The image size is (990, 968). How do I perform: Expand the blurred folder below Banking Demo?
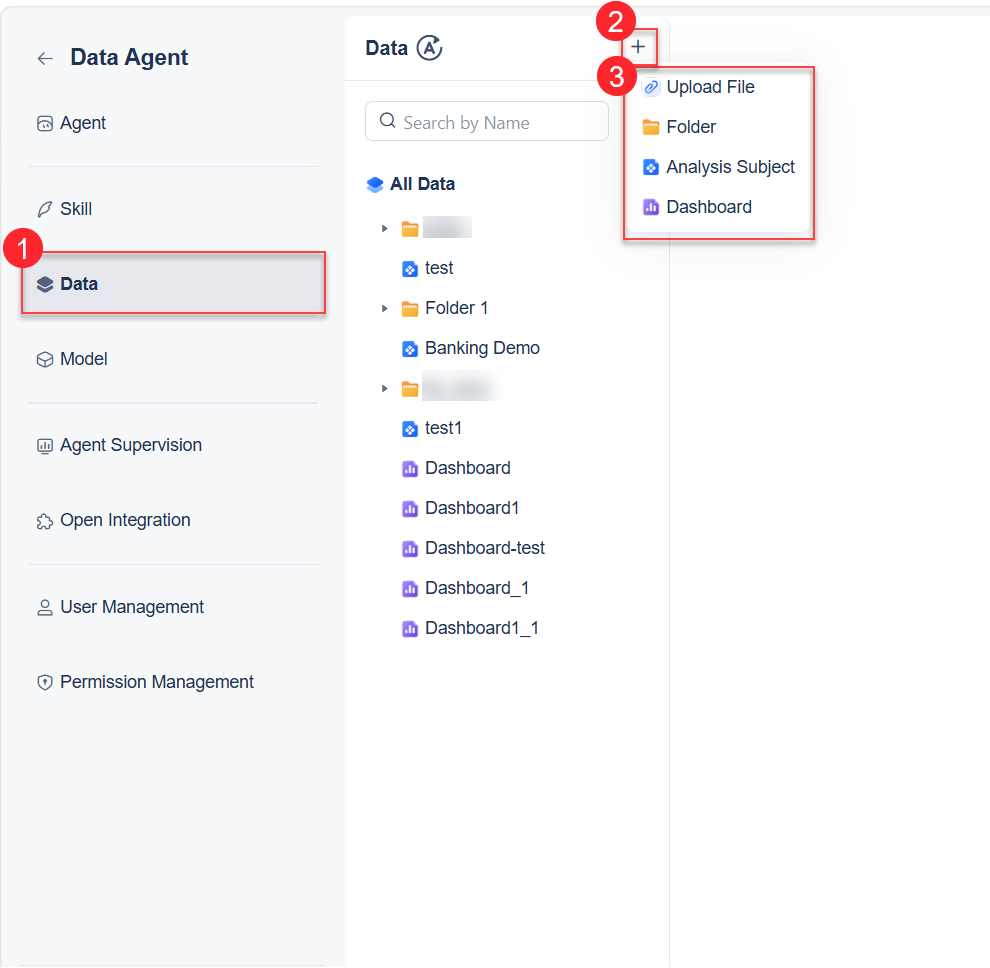(385, 389)
